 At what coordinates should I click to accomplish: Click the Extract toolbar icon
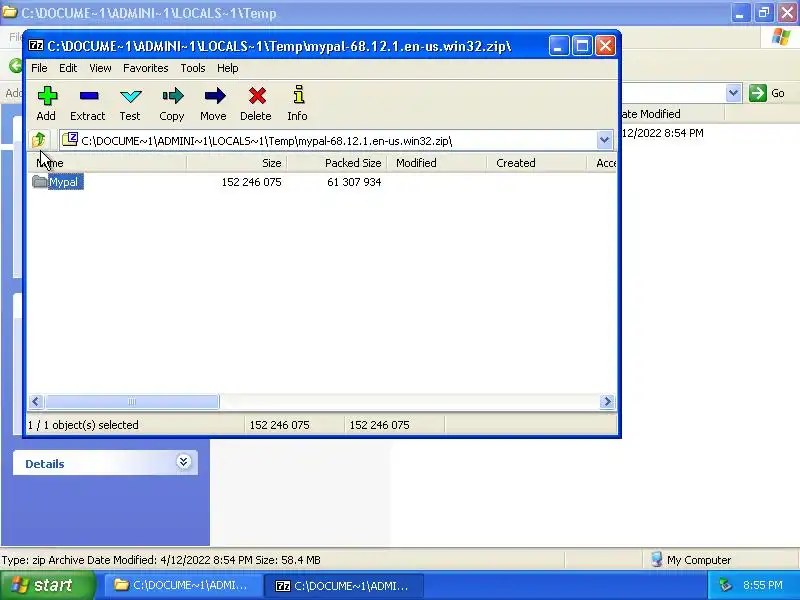[88, 96]
